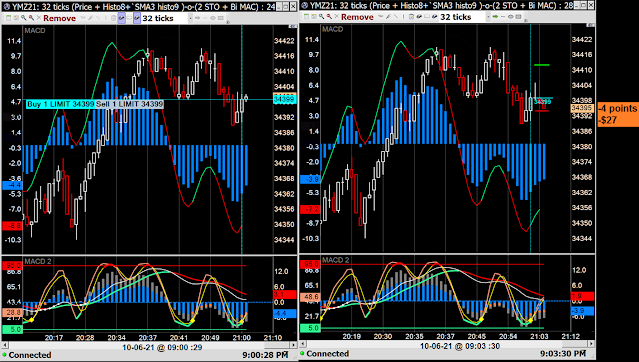Expand chevron menu after Remove in right chart
Viewport: 639px width, 362px height.
click(381, 17)
